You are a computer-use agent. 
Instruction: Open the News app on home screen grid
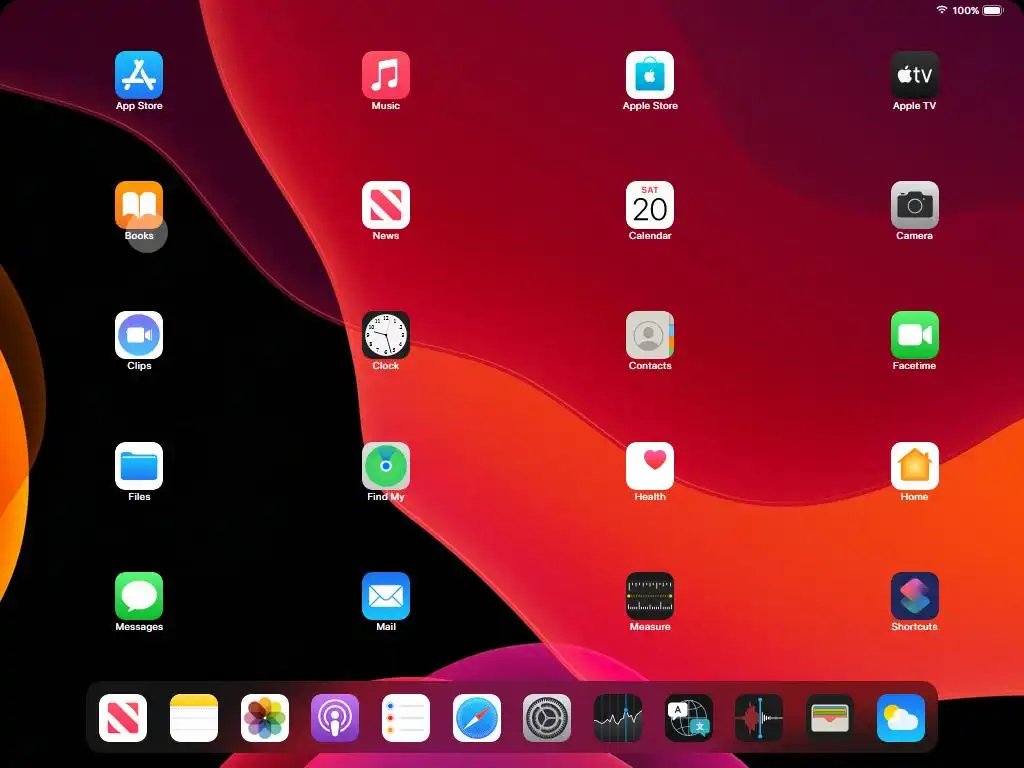tap(386, 205)
